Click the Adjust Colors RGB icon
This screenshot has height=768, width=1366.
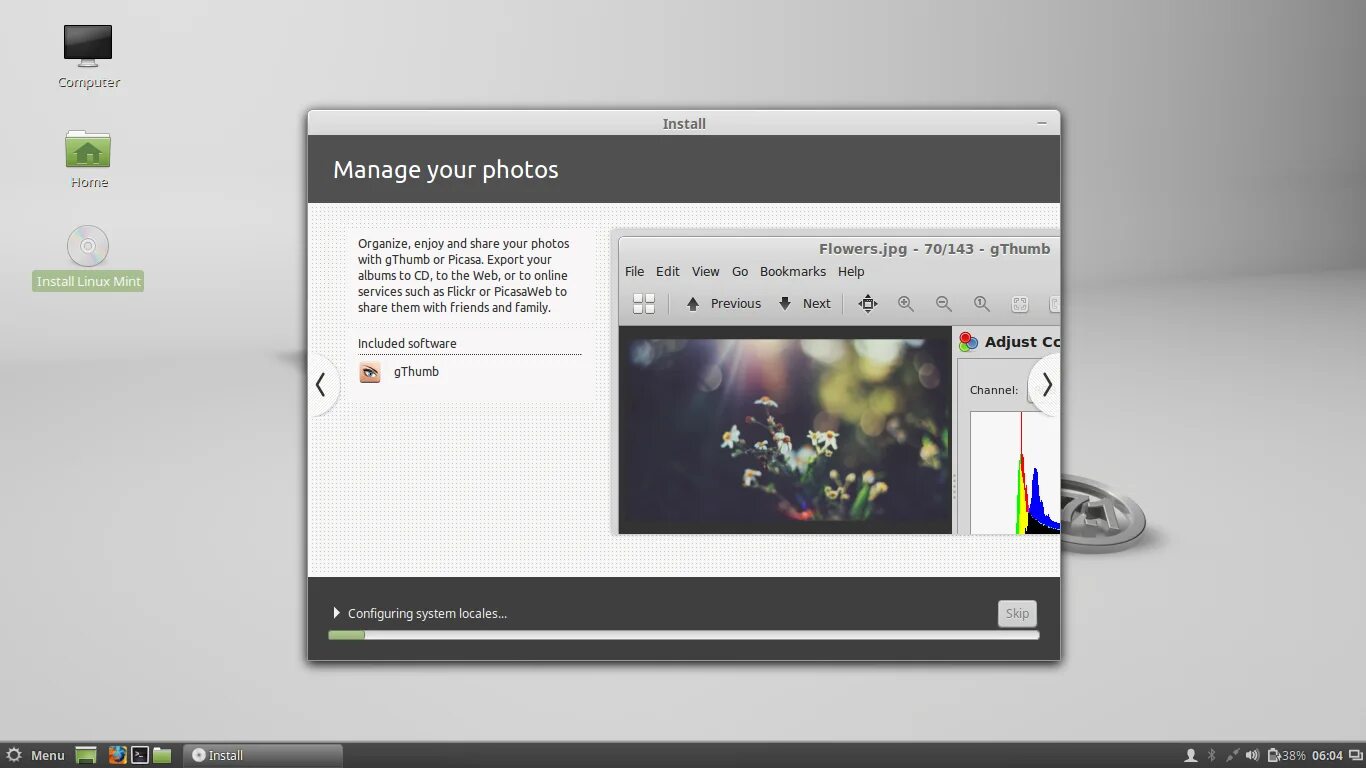[968, 342]
